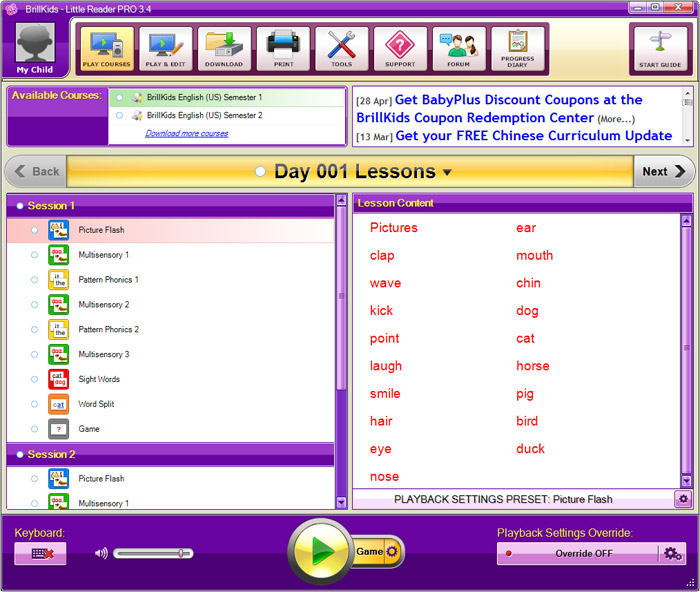The height and width of the screenshot is (592, 700).
Task: Mark the Session 1 Multisensory 1 circle
Action: [34, 255]
